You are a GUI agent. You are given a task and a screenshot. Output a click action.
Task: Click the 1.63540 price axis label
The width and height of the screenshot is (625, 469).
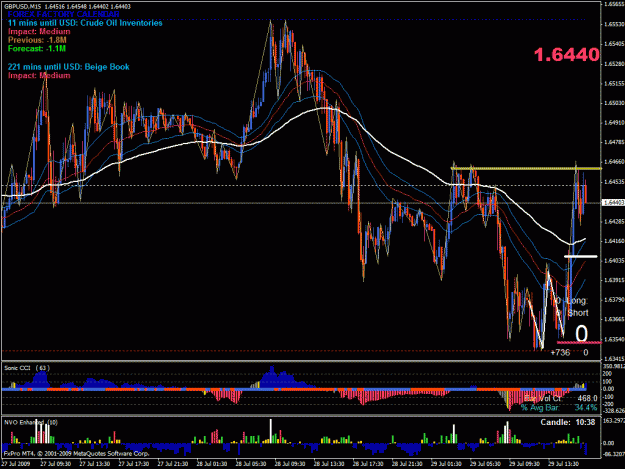tap(614, 339)
